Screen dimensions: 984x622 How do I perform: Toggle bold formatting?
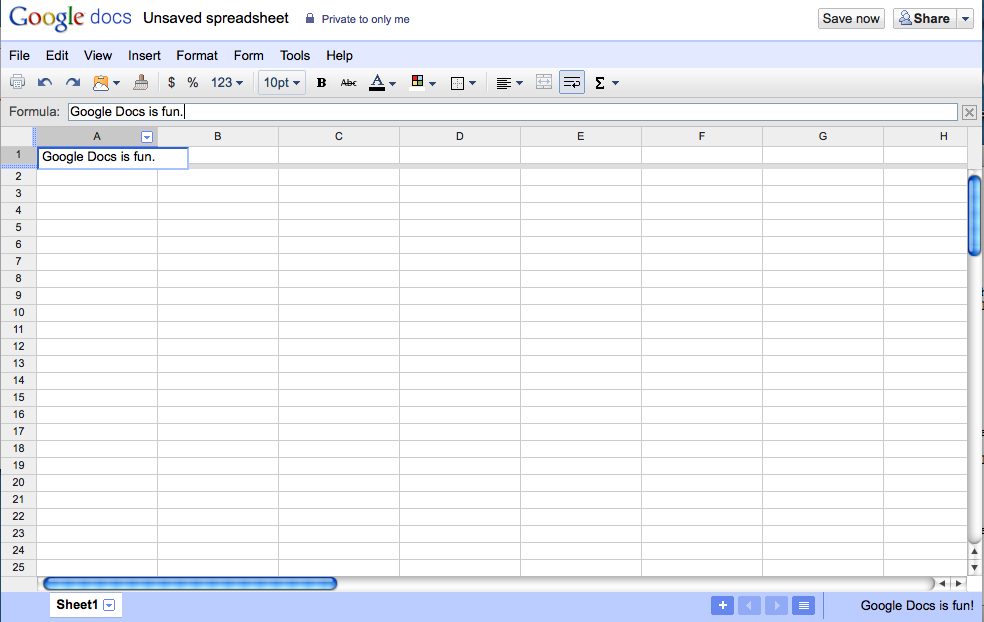(x=320, y=82)
